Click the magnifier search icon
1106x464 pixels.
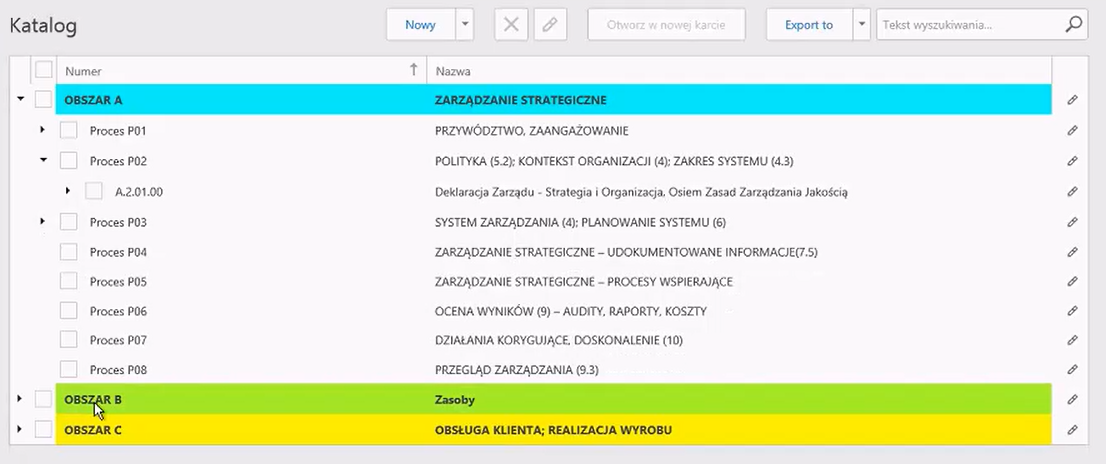pyautogui.click(x=1073, y=25)
